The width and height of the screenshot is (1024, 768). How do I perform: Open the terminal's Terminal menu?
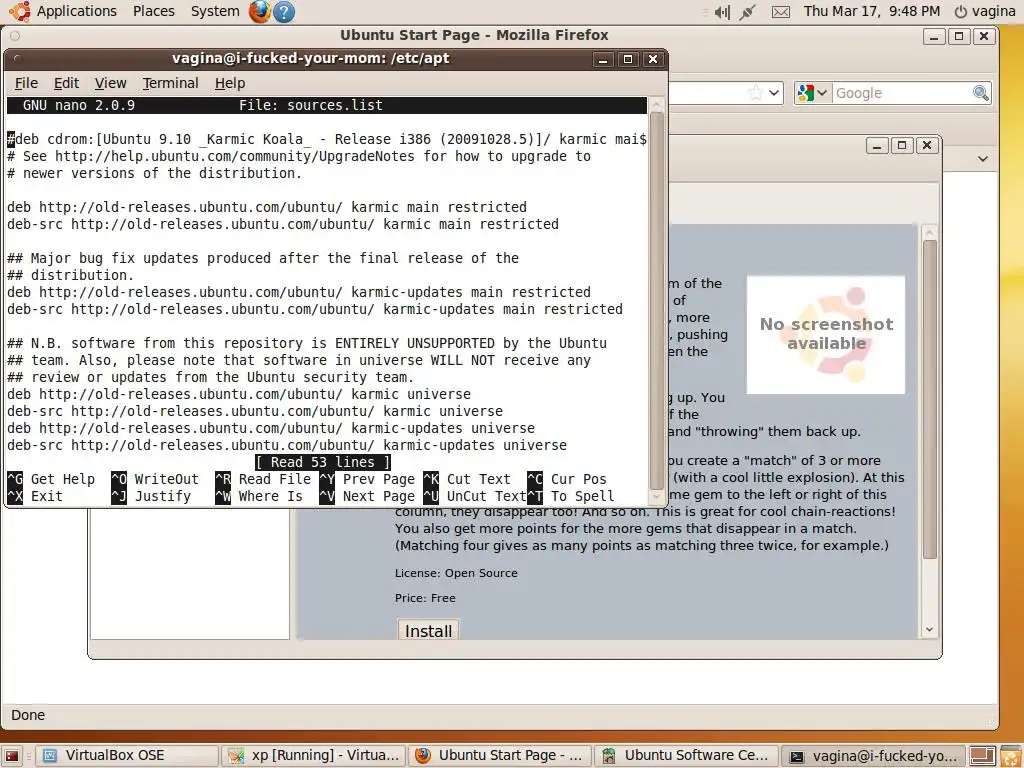(x=170, y=83)
